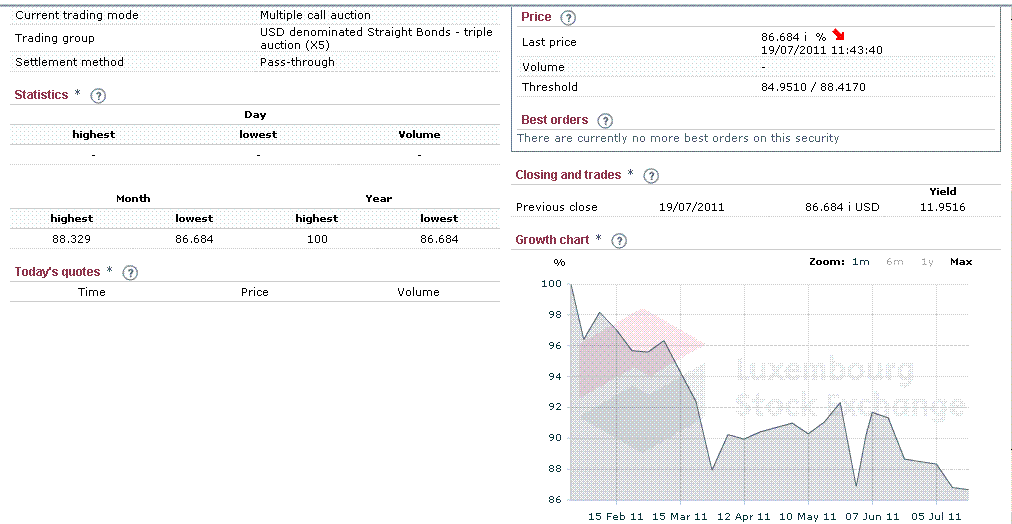Click the red down arrow price indicator

click(x=839, y=36)
